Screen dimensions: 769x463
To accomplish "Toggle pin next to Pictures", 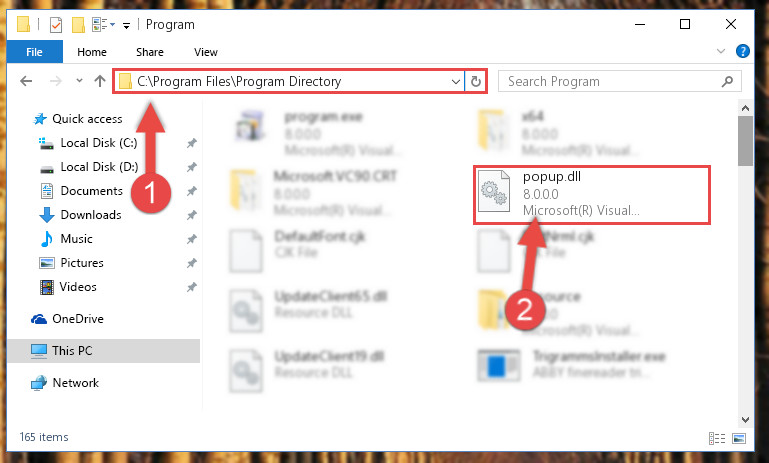I will (x=192, y=263).
